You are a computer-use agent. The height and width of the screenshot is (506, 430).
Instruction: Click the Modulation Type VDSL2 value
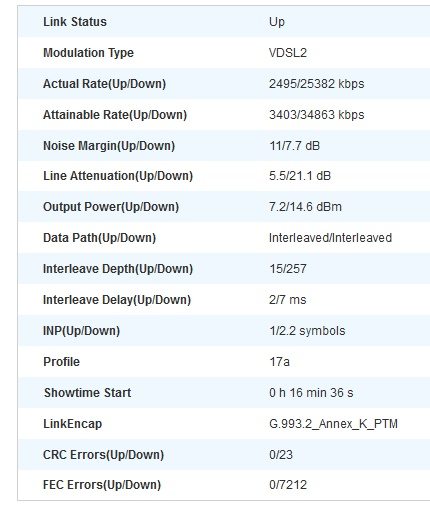click(x=288, y=53)
